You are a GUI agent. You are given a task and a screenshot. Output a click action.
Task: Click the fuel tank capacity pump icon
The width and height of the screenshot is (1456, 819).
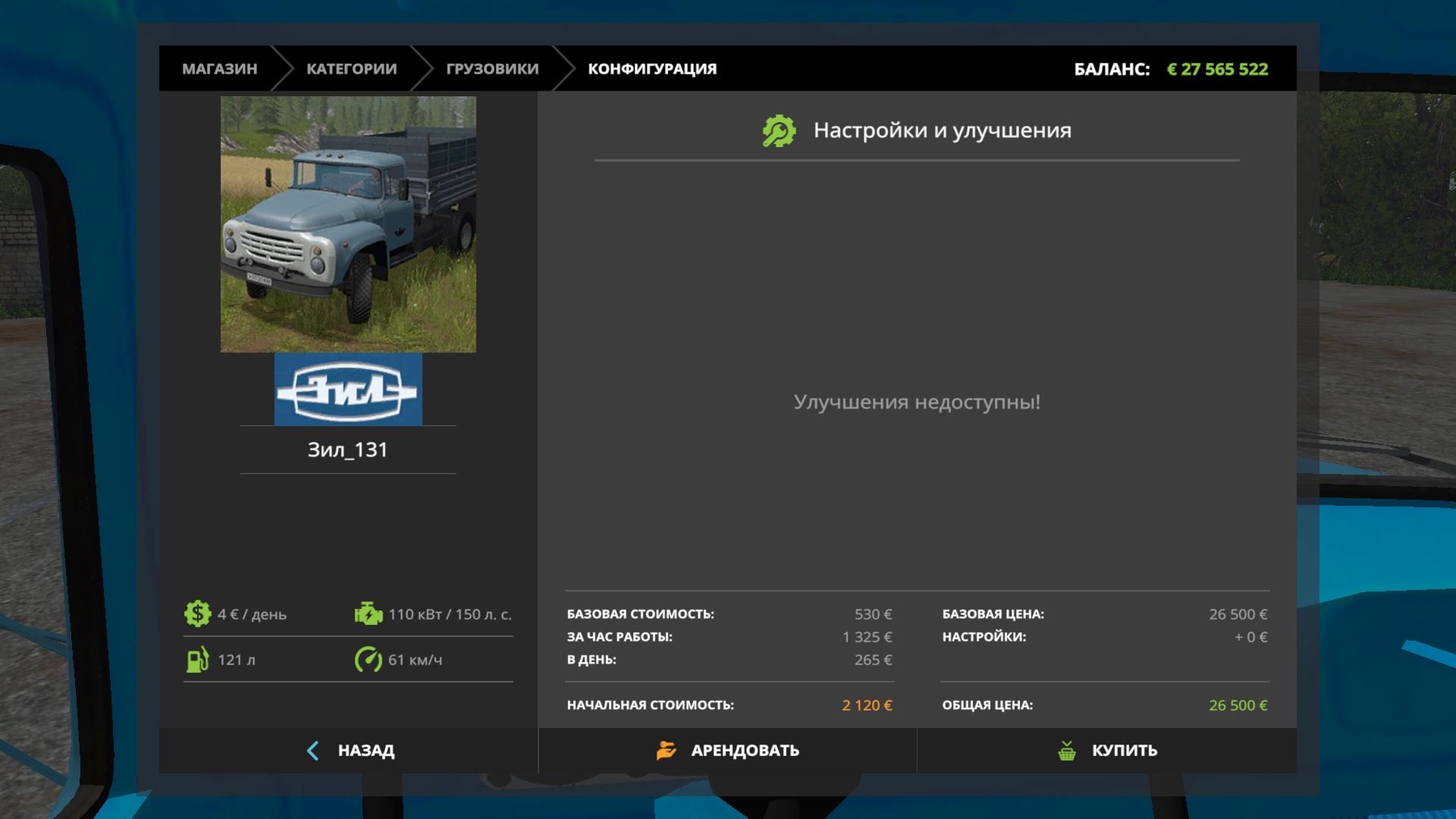pyautogui.click(x=197, y=660)
